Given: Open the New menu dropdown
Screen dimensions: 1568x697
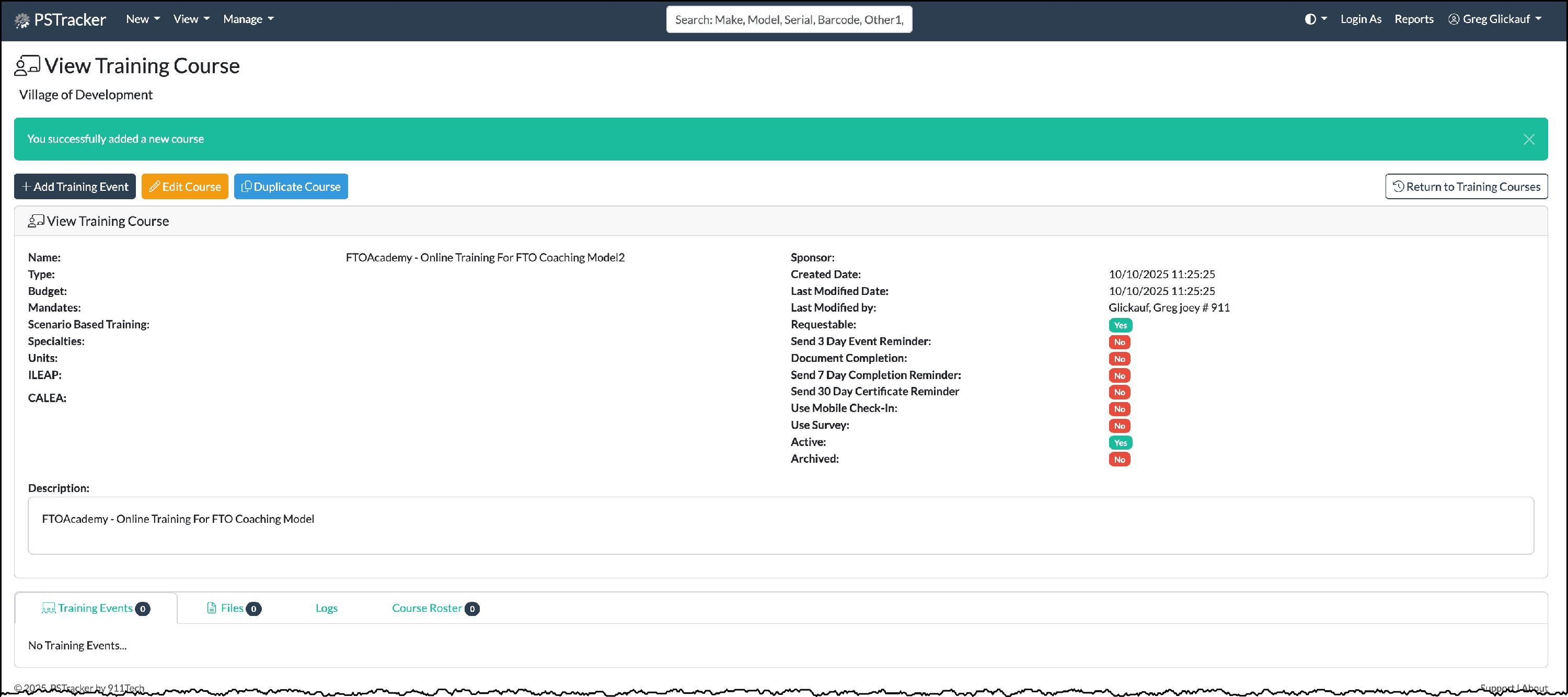Looking at the screenshot, I should coord(143,19).
